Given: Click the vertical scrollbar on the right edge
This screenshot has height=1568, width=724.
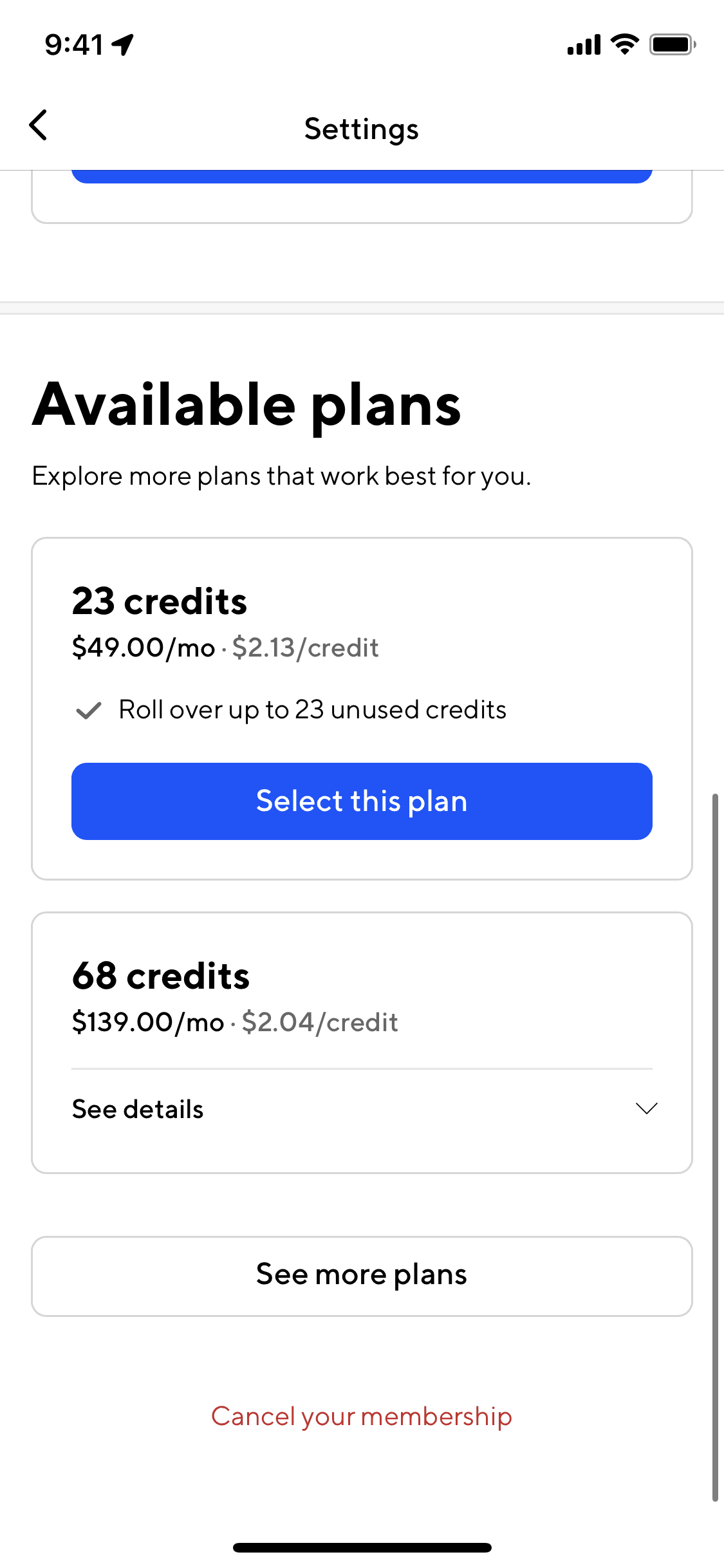Looking at the screenshot, I should (x=714, y=1146).
